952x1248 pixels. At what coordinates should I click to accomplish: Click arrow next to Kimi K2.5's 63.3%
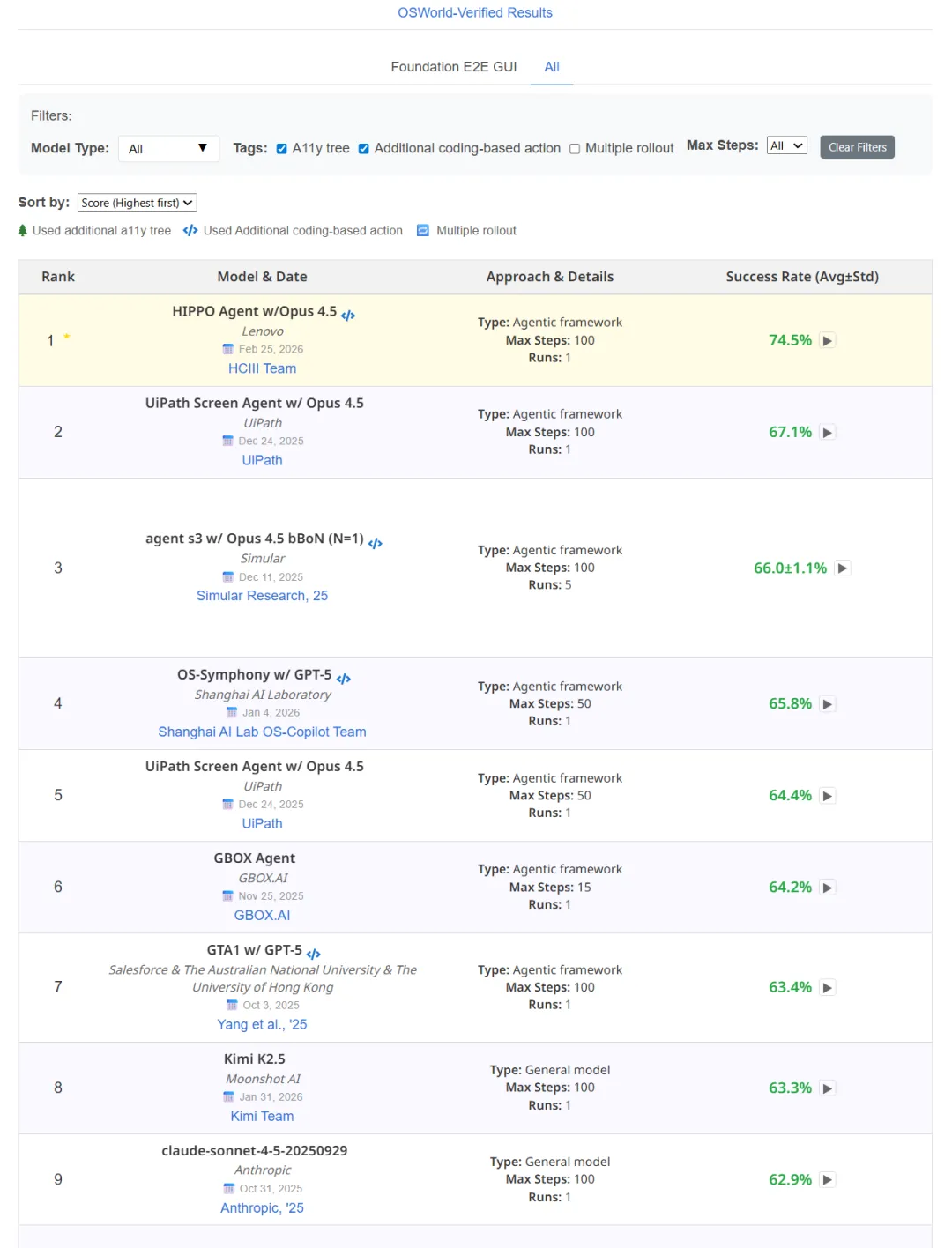pos(827,1088)
